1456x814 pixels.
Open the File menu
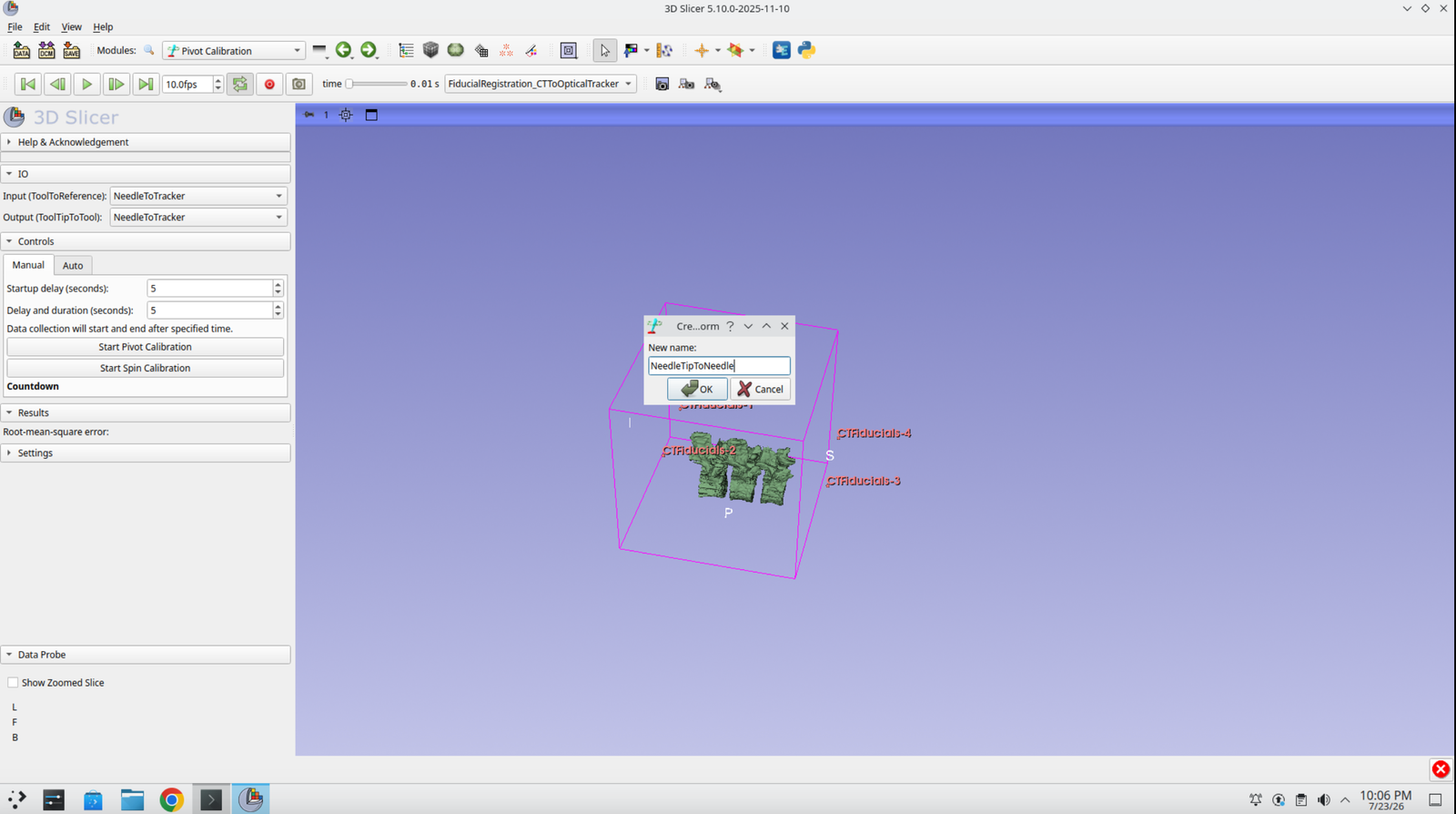(15, 27)
